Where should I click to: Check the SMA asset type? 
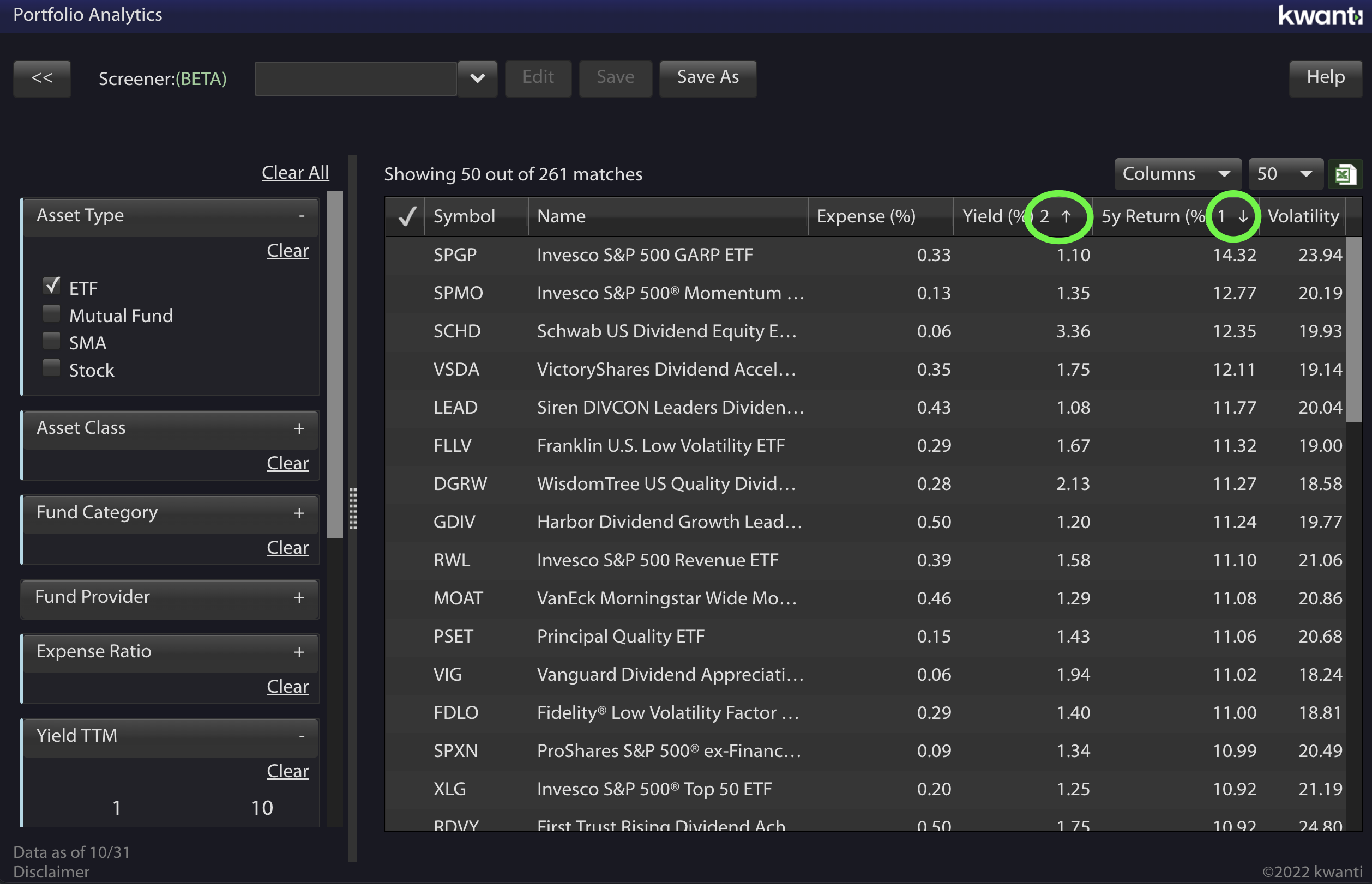tap(52, 341)
